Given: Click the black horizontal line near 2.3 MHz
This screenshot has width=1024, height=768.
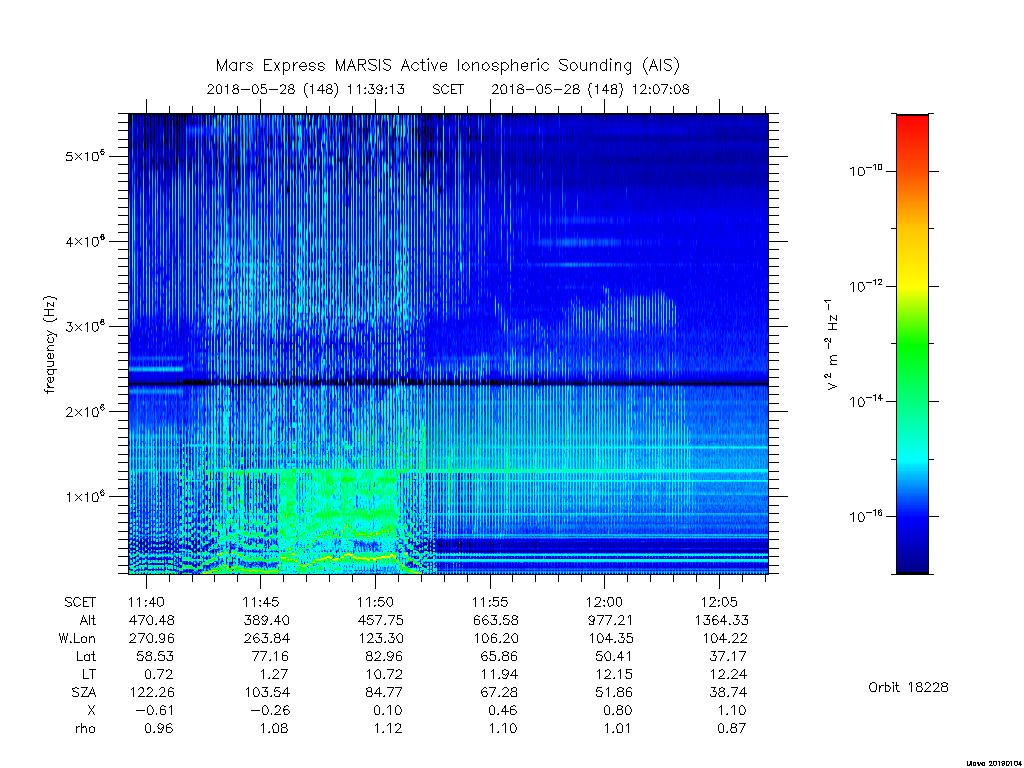Looking at the screenshot, I should [x=448, y=384].
